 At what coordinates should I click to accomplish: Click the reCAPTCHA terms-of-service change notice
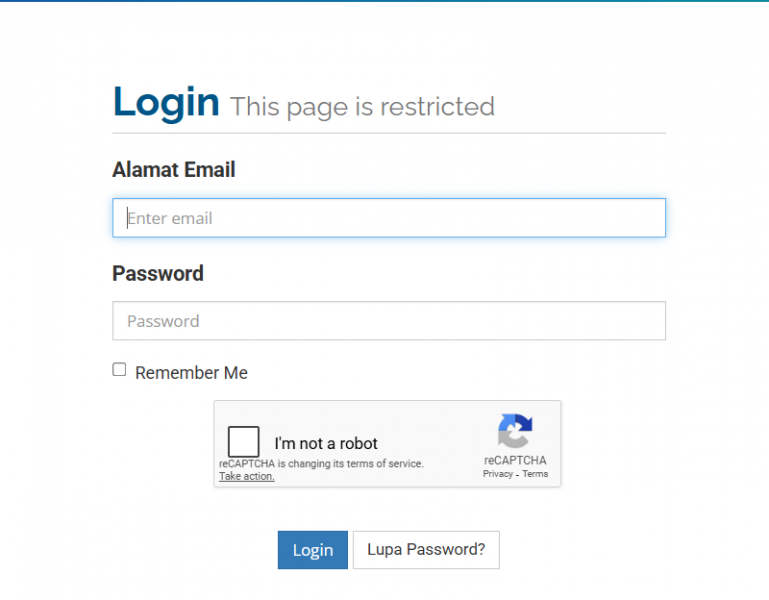click(x=321, y=464)
